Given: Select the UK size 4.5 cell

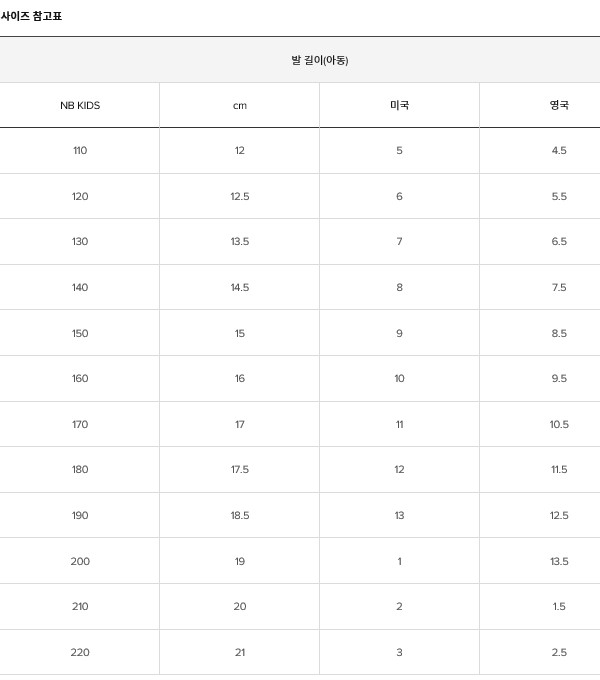Looking at the screenshot, I should [x=540, y=150].
